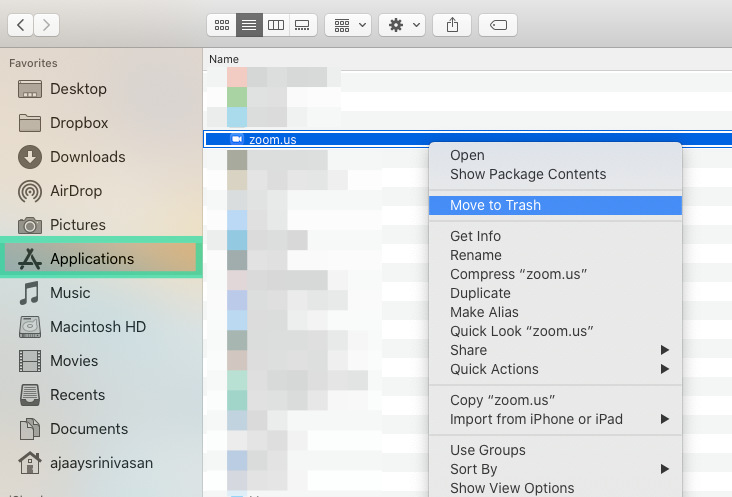The height and width of the screenshot is (497, 732).
Task: Expand the Share submenu in context menu
Action: pos(555,350)
